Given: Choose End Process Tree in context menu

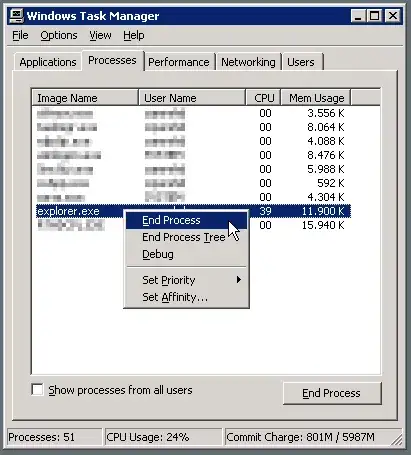Looking at the screenshot, I should pos(186,237).
